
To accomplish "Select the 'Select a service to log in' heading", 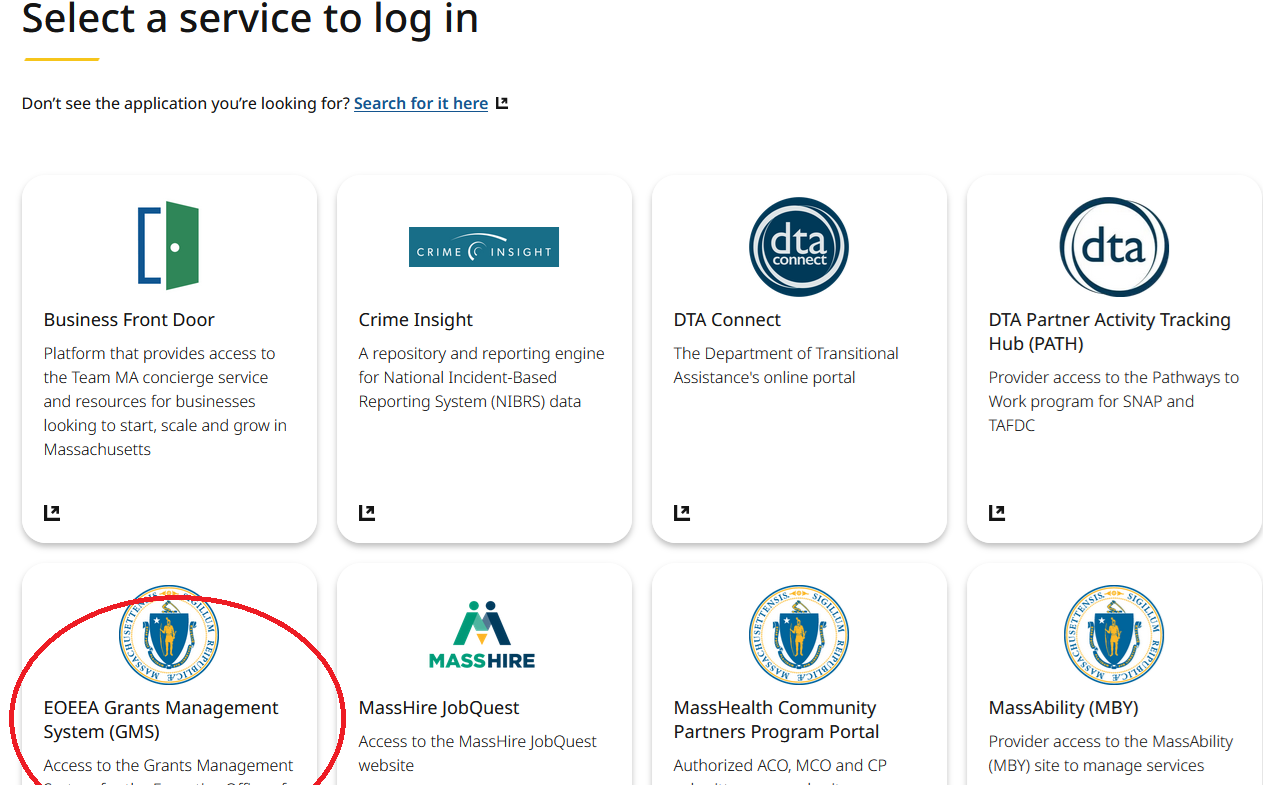I will [250, 18].
